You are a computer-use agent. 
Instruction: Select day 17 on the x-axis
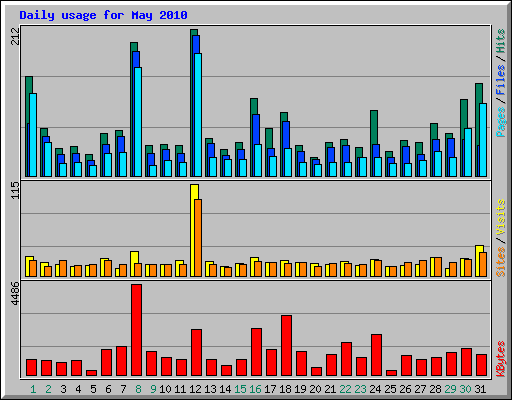pyautogui.click(x=270, y=389)
